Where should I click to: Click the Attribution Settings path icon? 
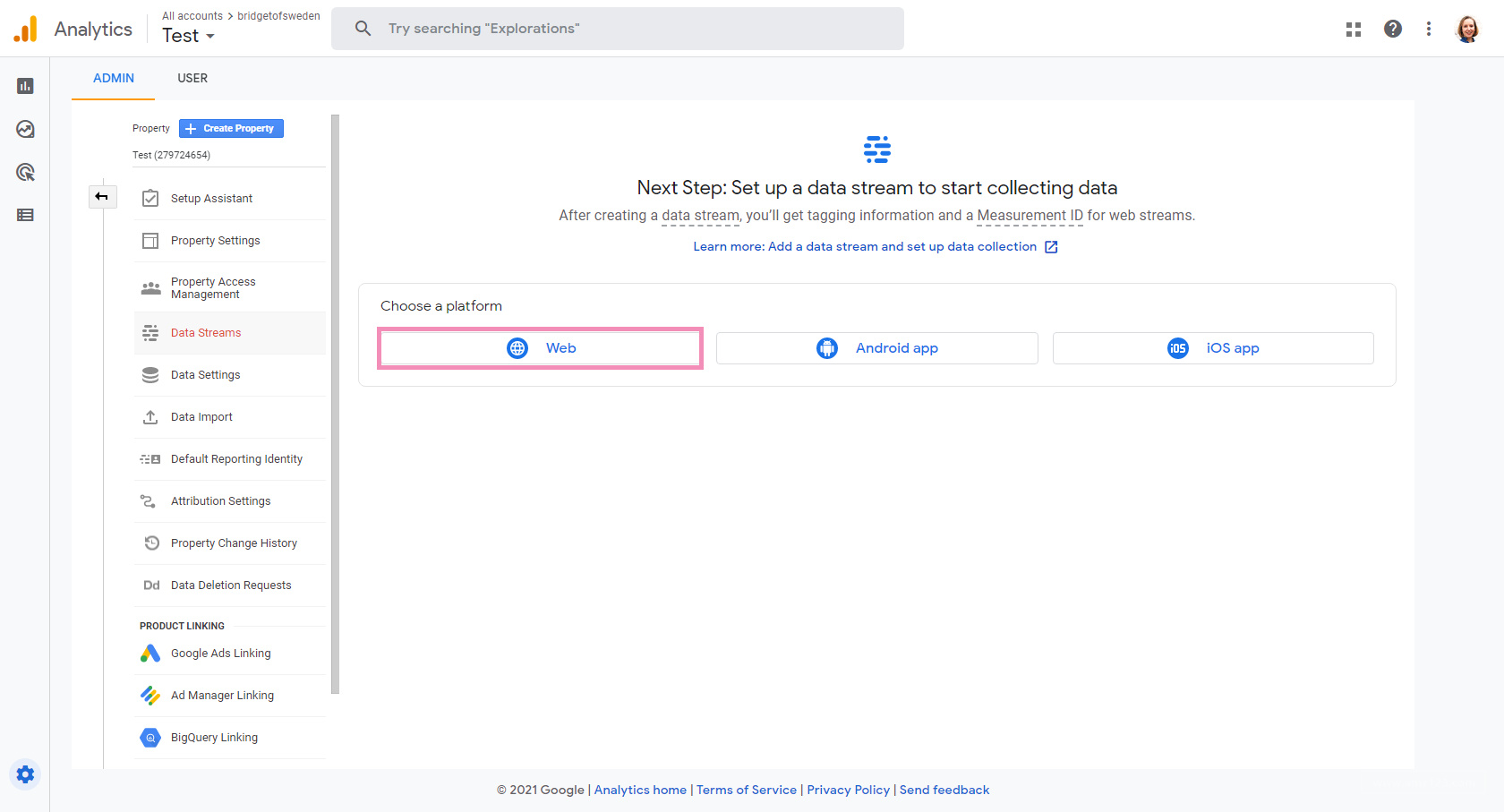point(148,501)
